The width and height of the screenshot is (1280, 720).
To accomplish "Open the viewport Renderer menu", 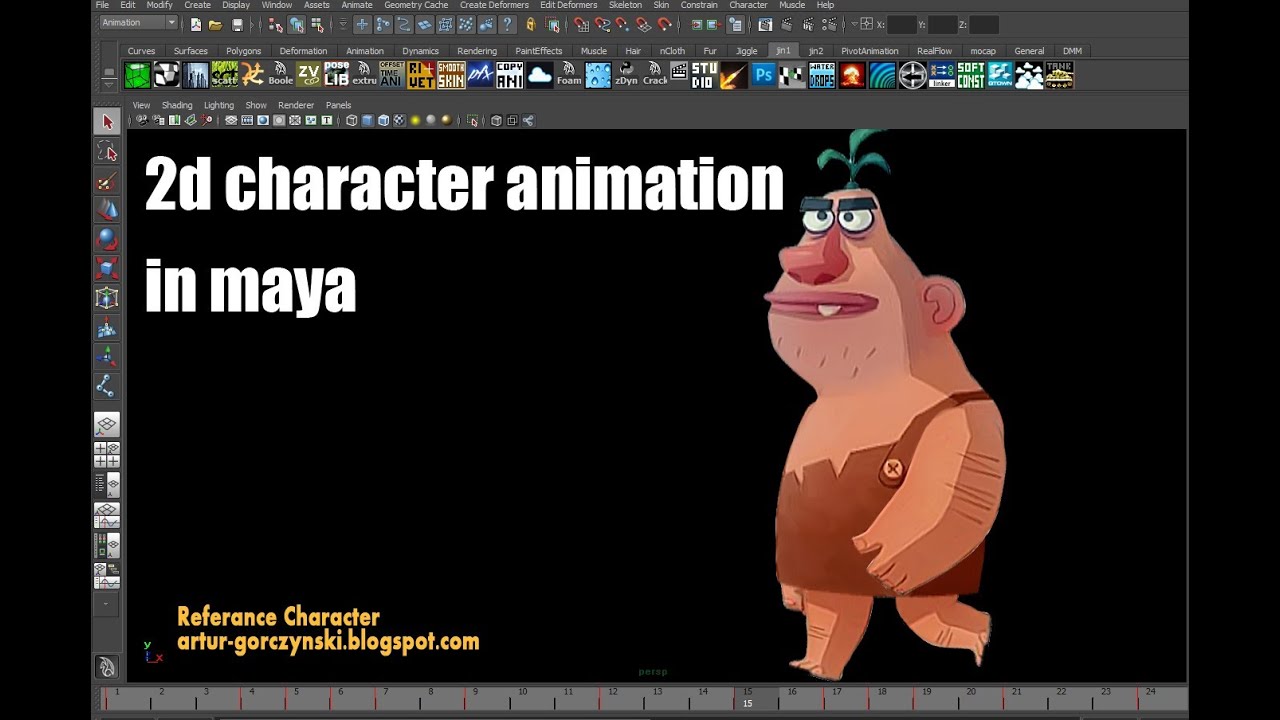I will tap(296, 105).
